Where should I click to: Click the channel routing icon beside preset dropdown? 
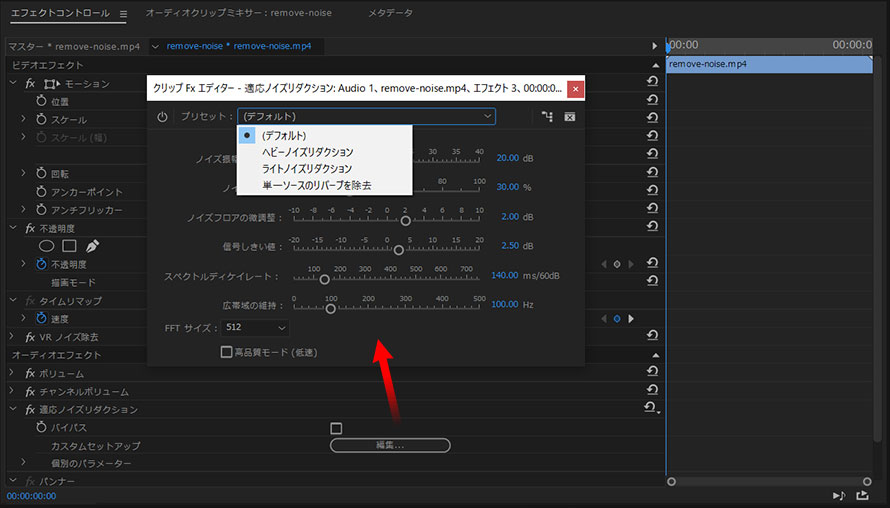pyautogui.click(x=547, y=117)
